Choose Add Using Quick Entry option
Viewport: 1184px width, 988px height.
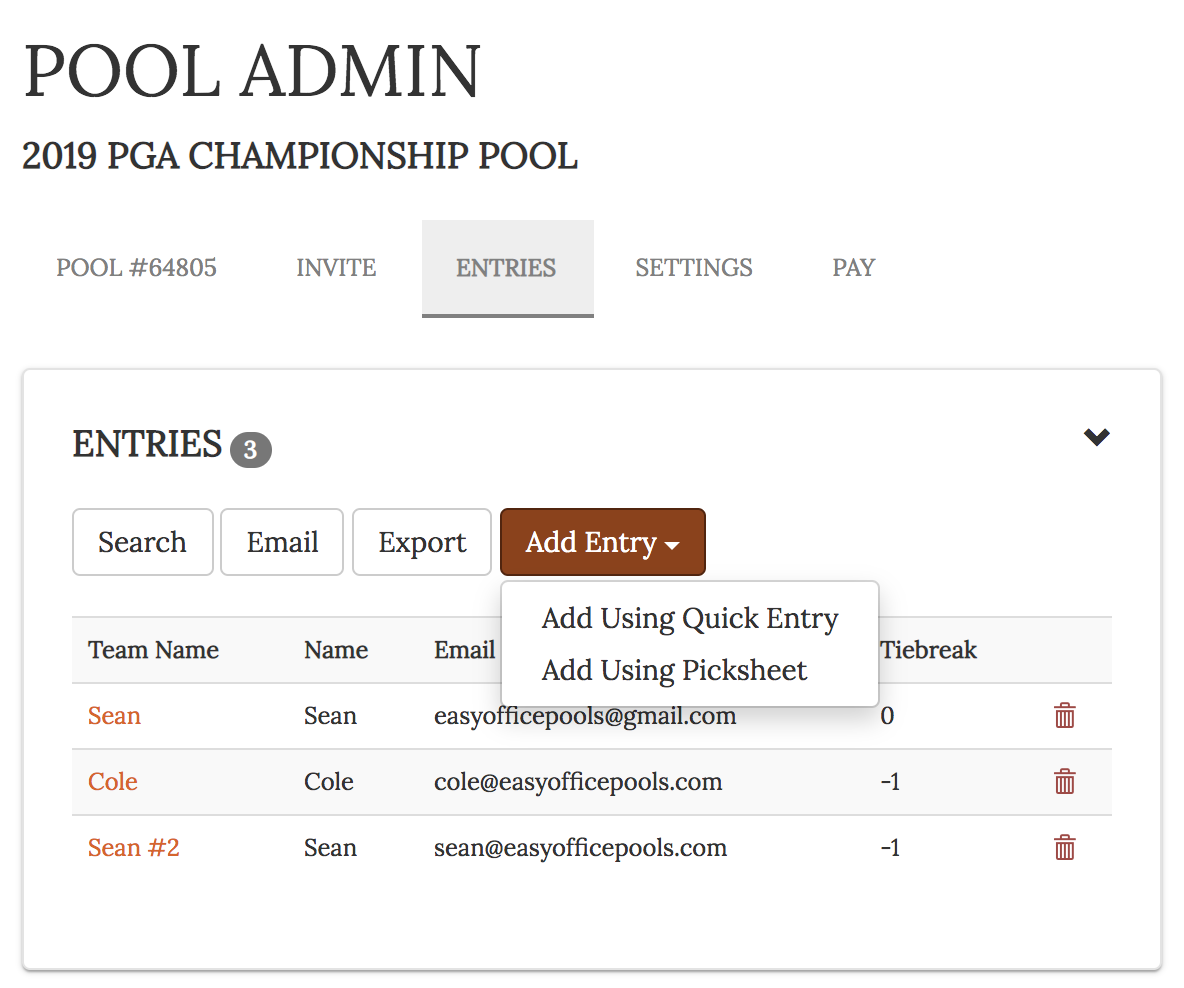tap(690, 619)
